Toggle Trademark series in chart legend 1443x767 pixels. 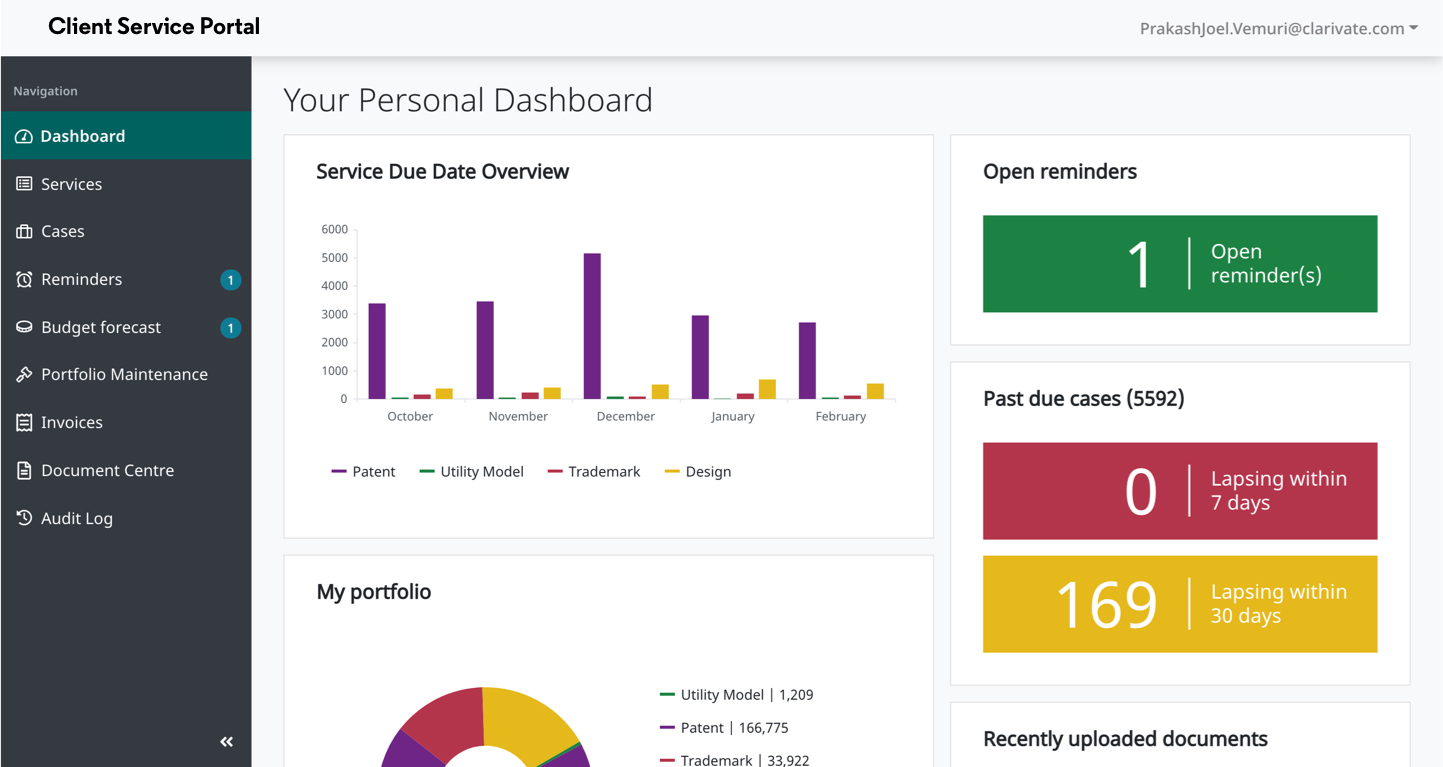[x=594, y=472]
